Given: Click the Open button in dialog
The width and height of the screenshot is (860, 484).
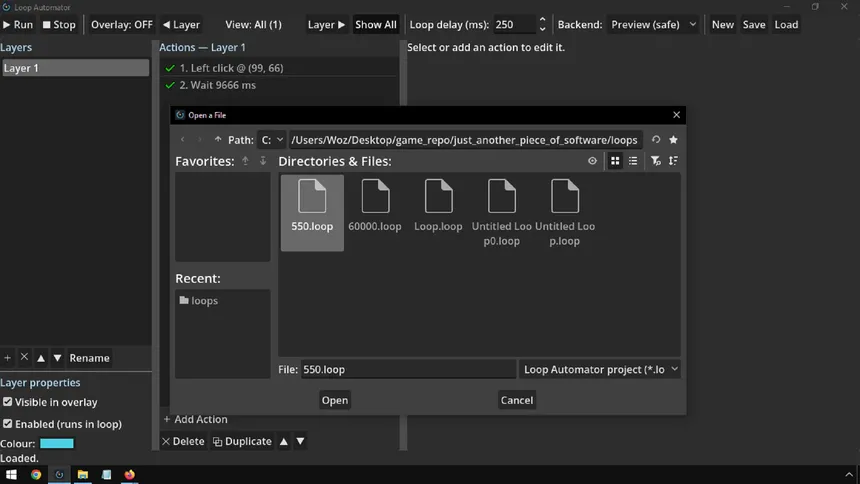Looking at the screenshot, I should click(335, 400).
